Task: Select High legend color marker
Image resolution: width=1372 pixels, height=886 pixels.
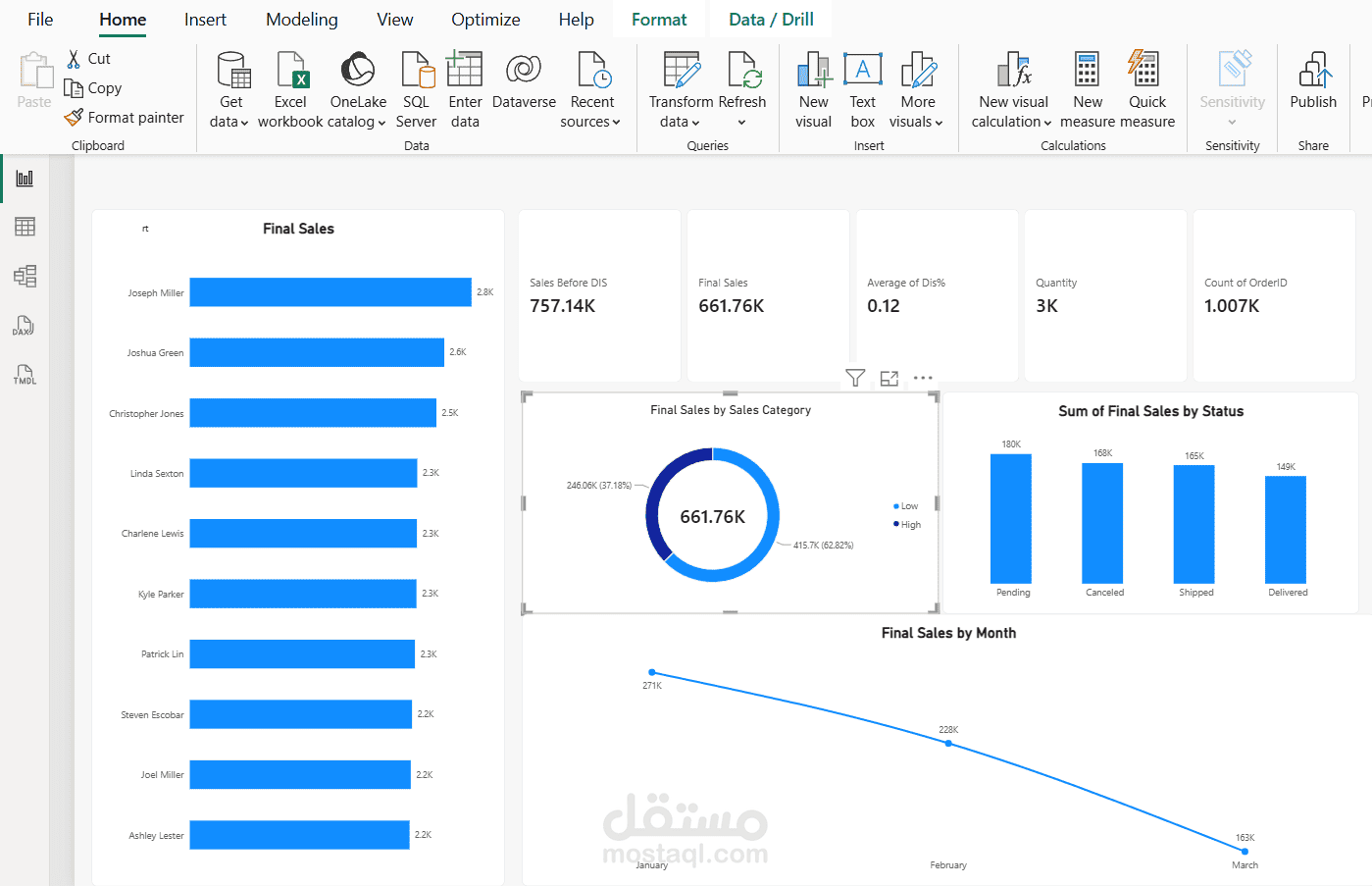Action: tap(896, 524)
